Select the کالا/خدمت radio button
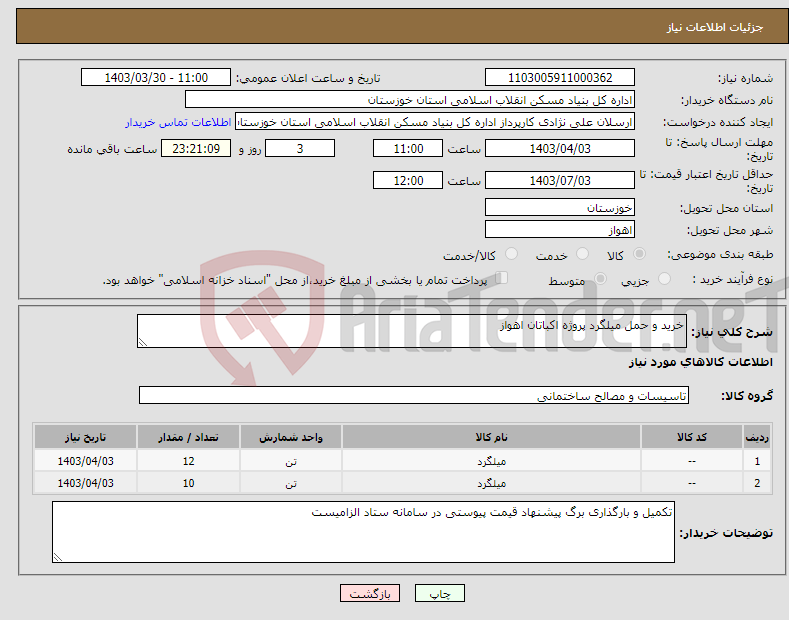Image resolution: width=789 pixels, height=620 pixels. [x=511, y=254]
